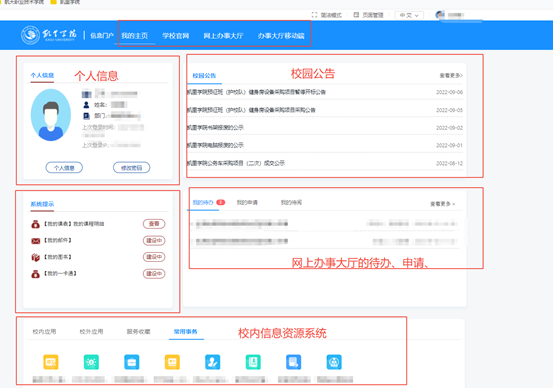Open the 我的主页 navigation item

135,36
